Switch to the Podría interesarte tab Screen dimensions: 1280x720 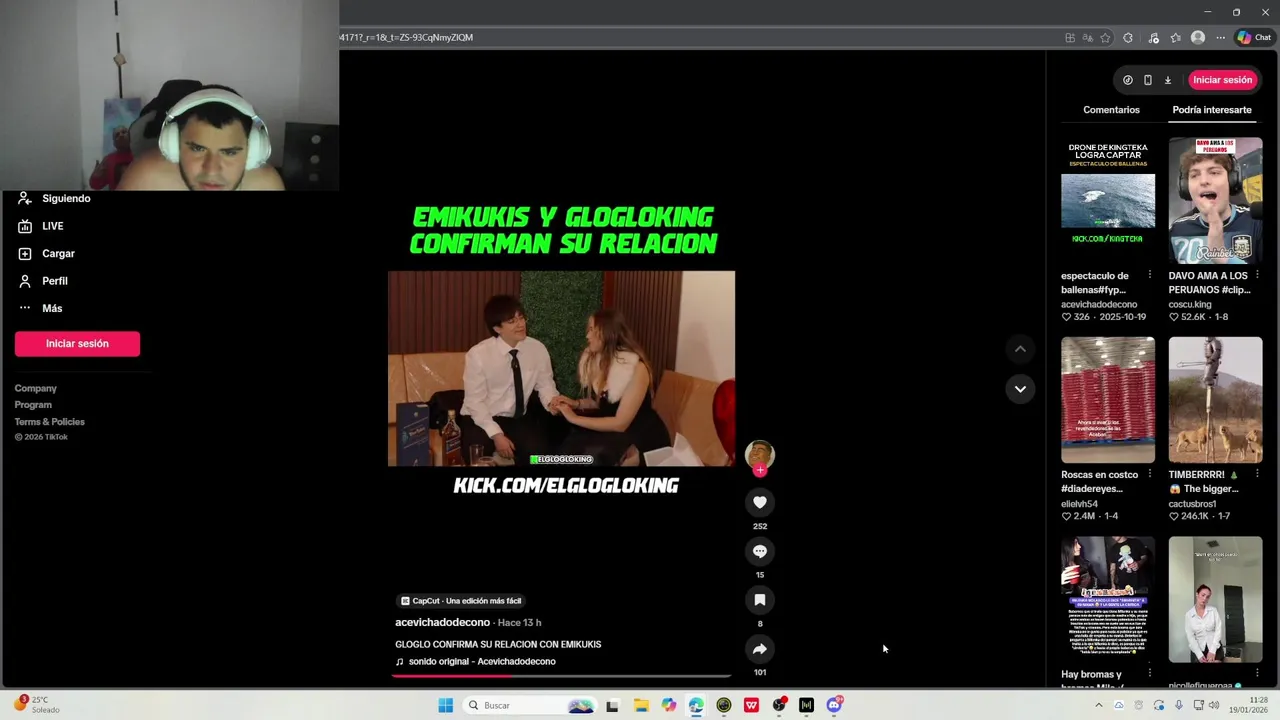point(1212,110)
